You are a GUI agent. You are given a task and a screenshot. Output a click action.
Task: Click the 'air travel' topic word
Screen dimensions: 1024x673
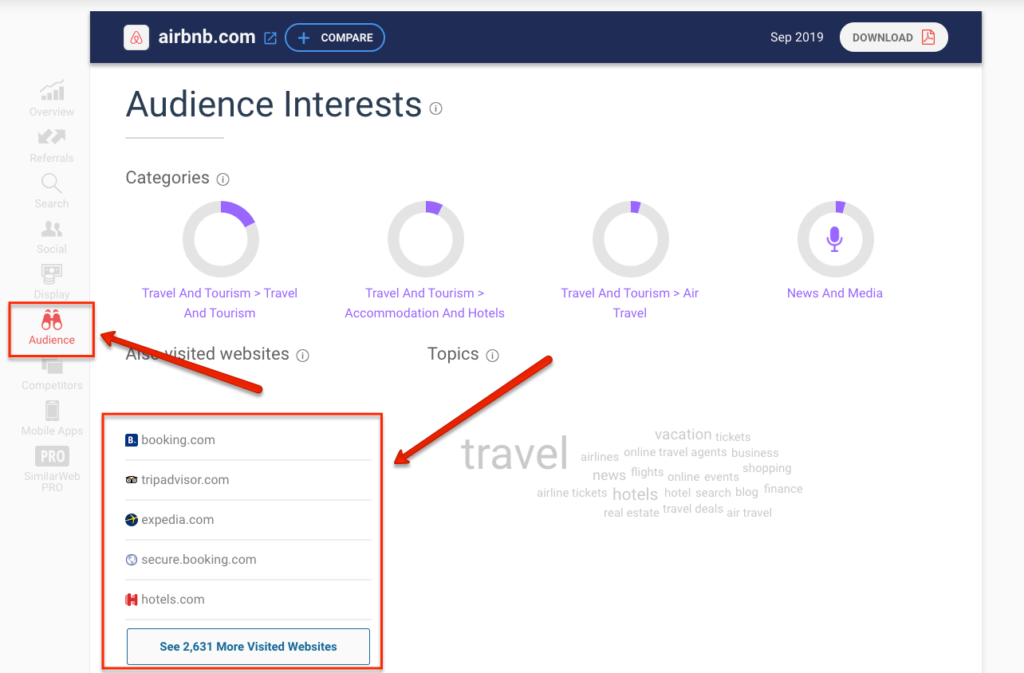tap(749, 512)
